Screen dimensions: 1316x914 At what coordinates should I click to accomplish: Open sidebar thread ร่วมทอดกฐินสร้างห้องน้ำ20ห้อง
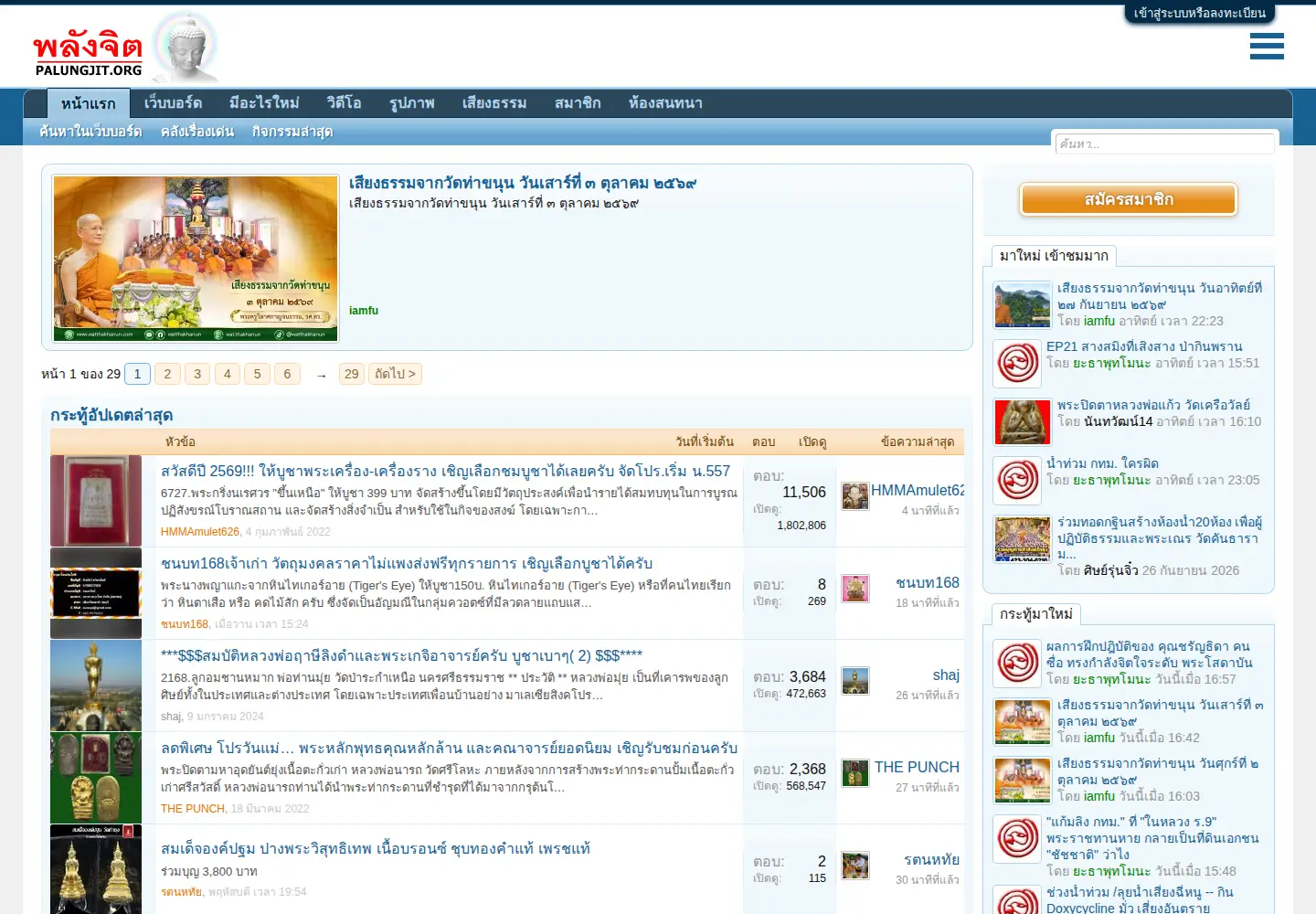tap(1160, 538)
